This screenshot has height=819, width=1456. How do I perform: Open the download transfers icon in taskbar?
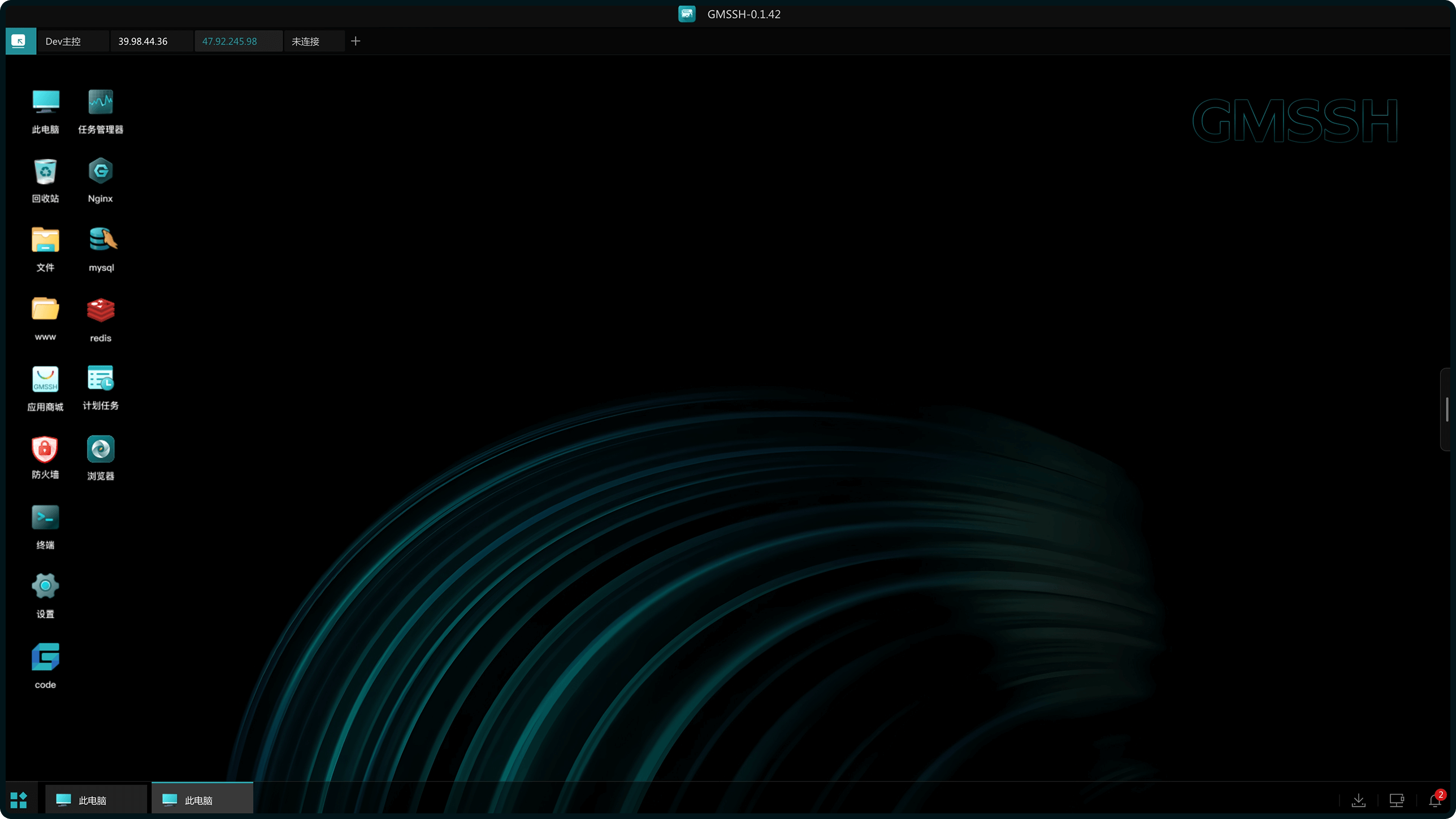(x=1359, y=800)
